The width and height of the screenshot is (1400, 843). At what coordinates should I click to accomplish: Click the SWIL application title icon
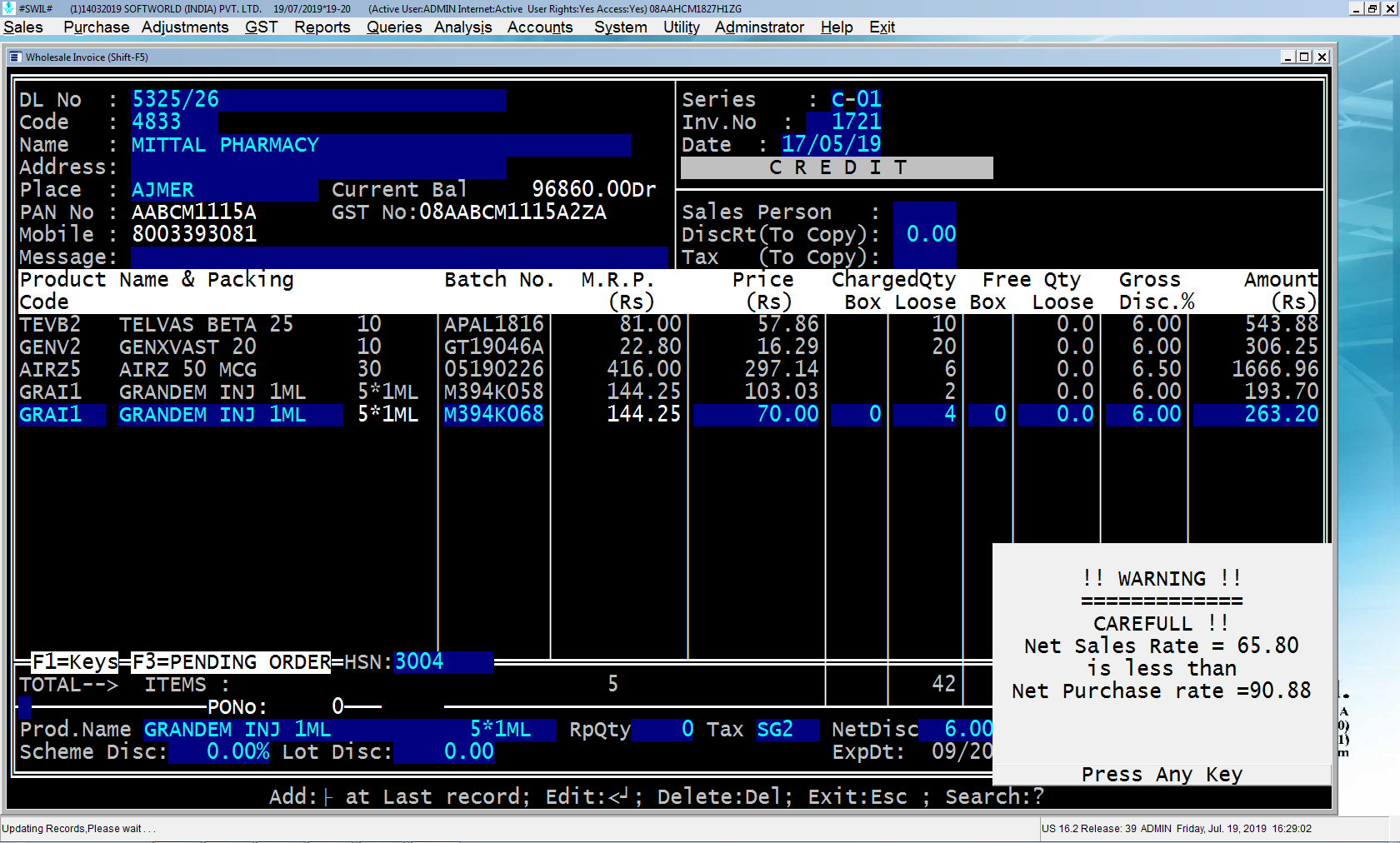pos(9,8)
